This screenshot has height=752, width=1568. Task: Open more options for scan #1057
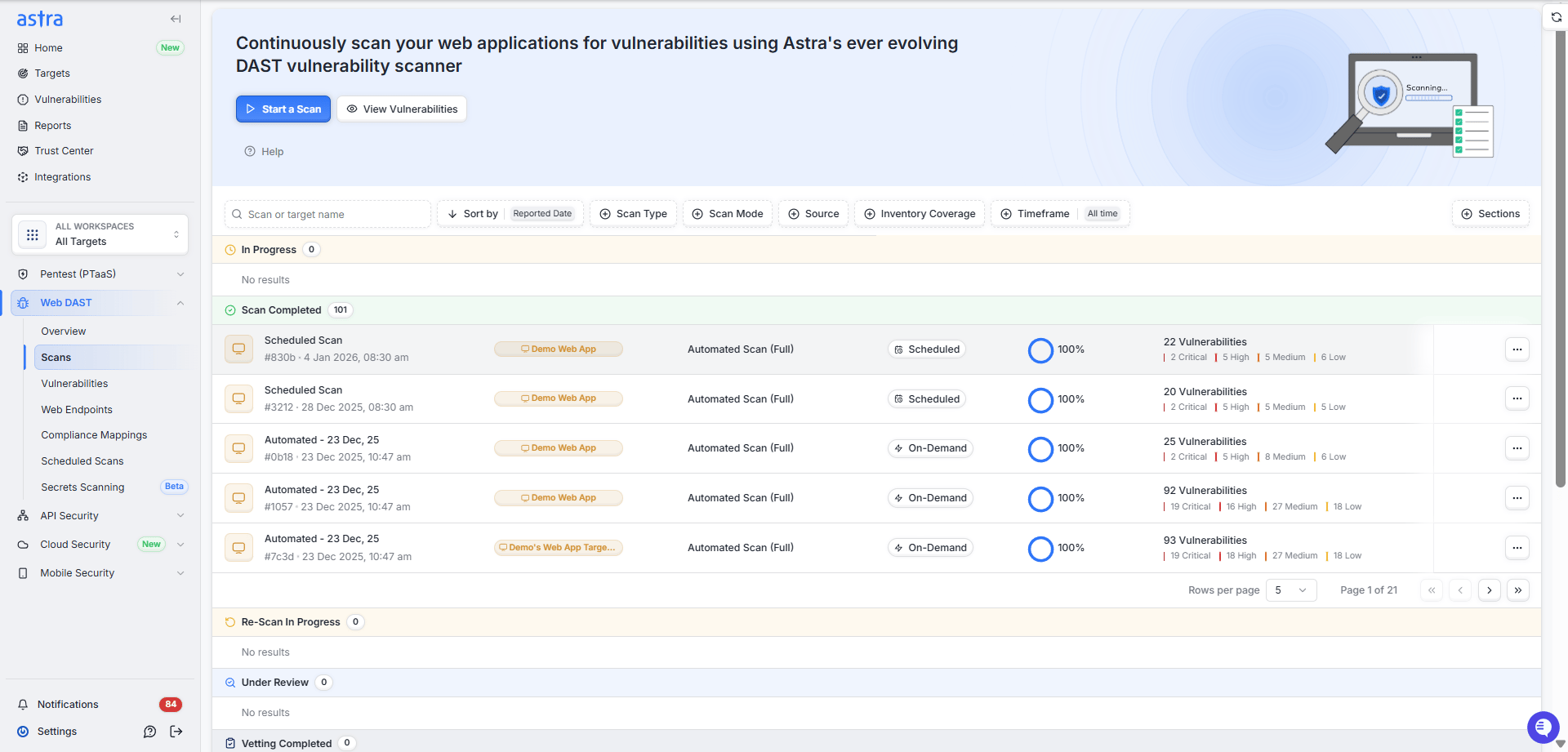[x=1517, y=498]
